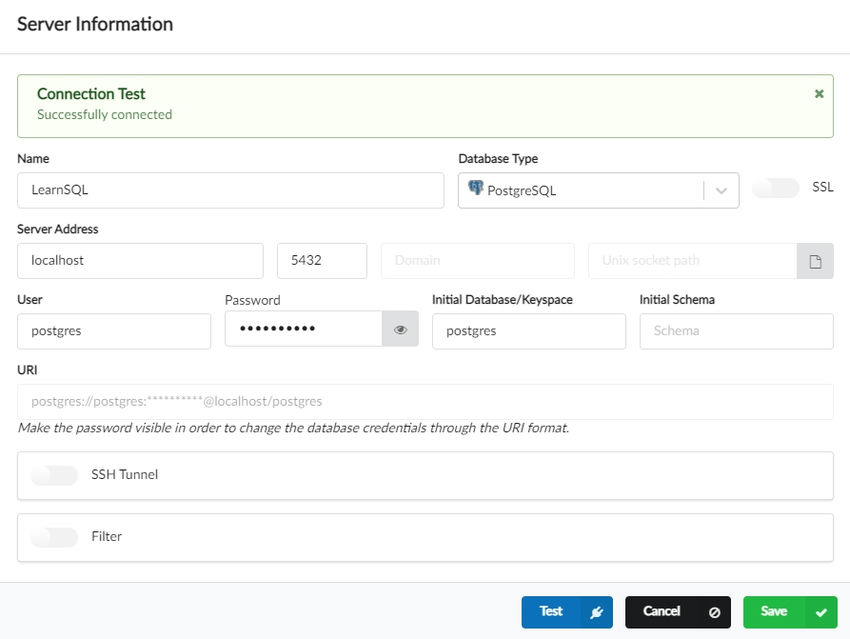The height and width of the screenshot is (639, 850).
Task: Click the localhost server address field
Action: coord(140,261)
